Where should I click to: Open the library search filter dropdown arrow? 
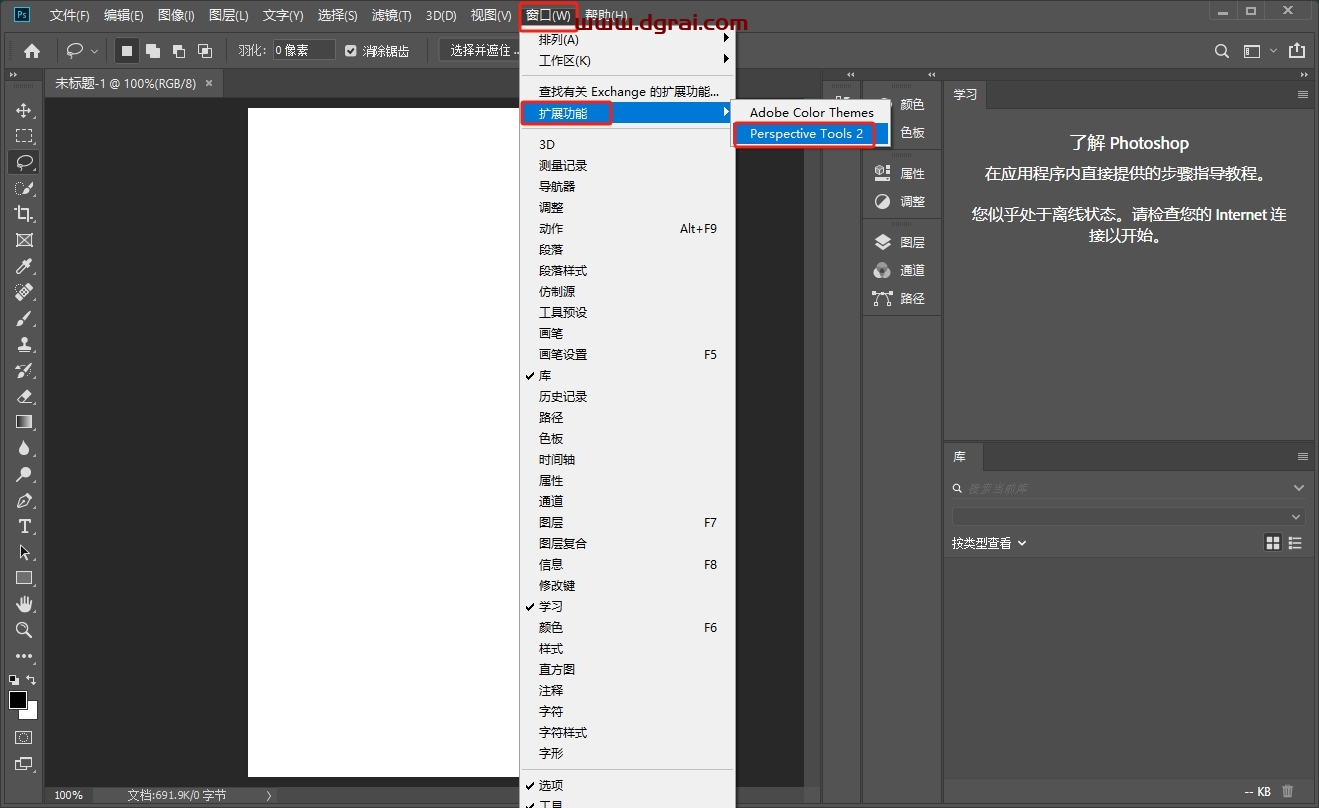pos(1298,488)
